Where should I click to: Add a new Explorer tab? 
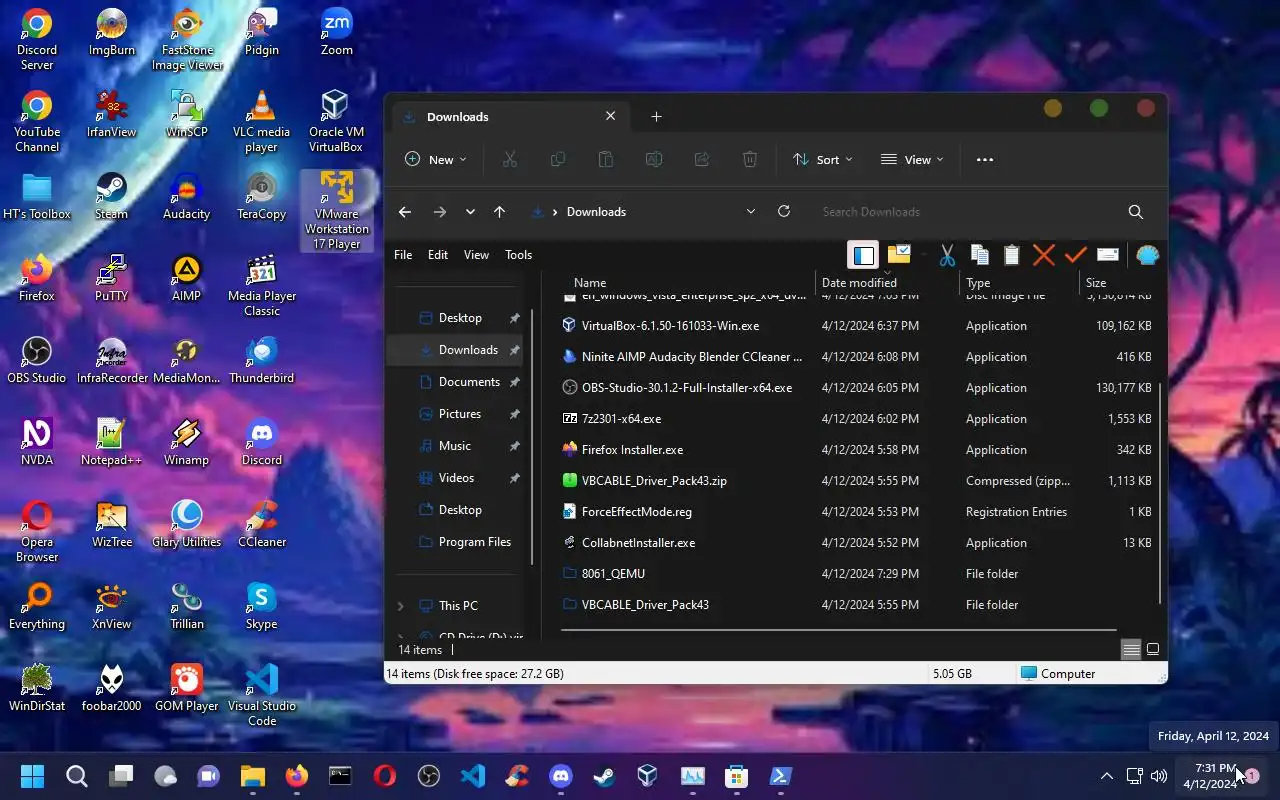pos(656,117)
